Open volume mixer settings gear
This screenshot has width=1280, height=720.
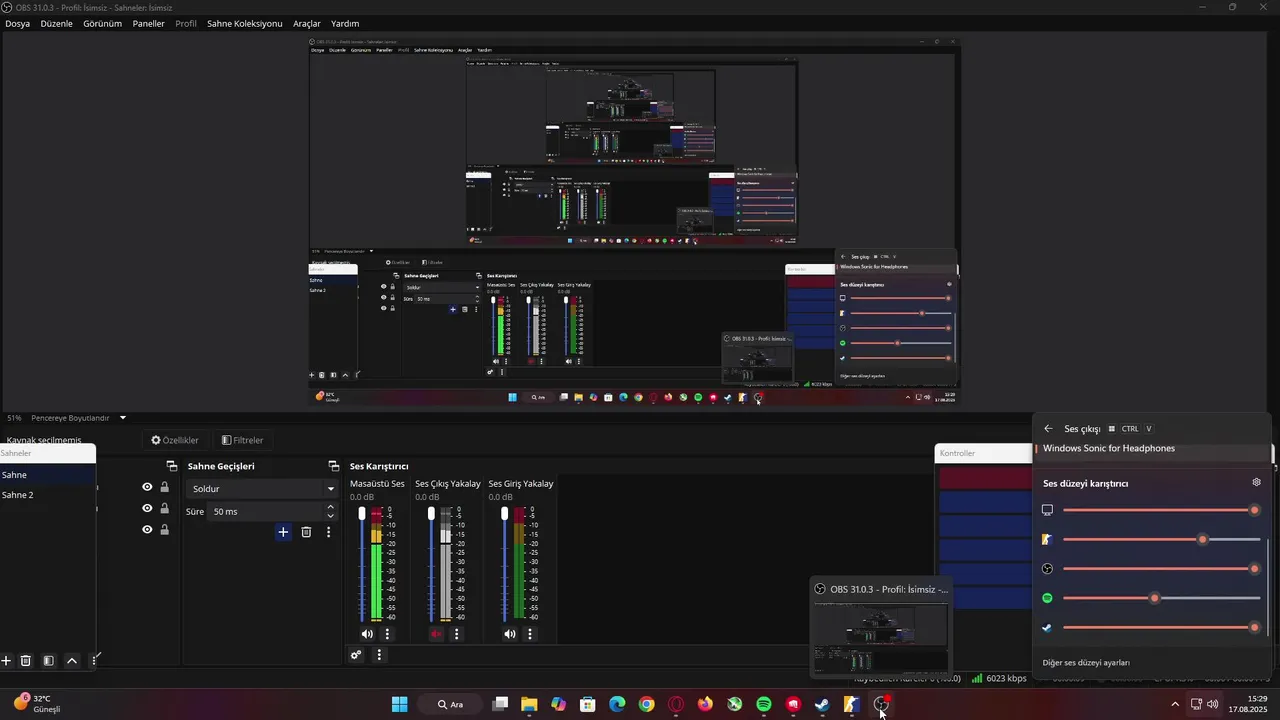(1257, 482)
